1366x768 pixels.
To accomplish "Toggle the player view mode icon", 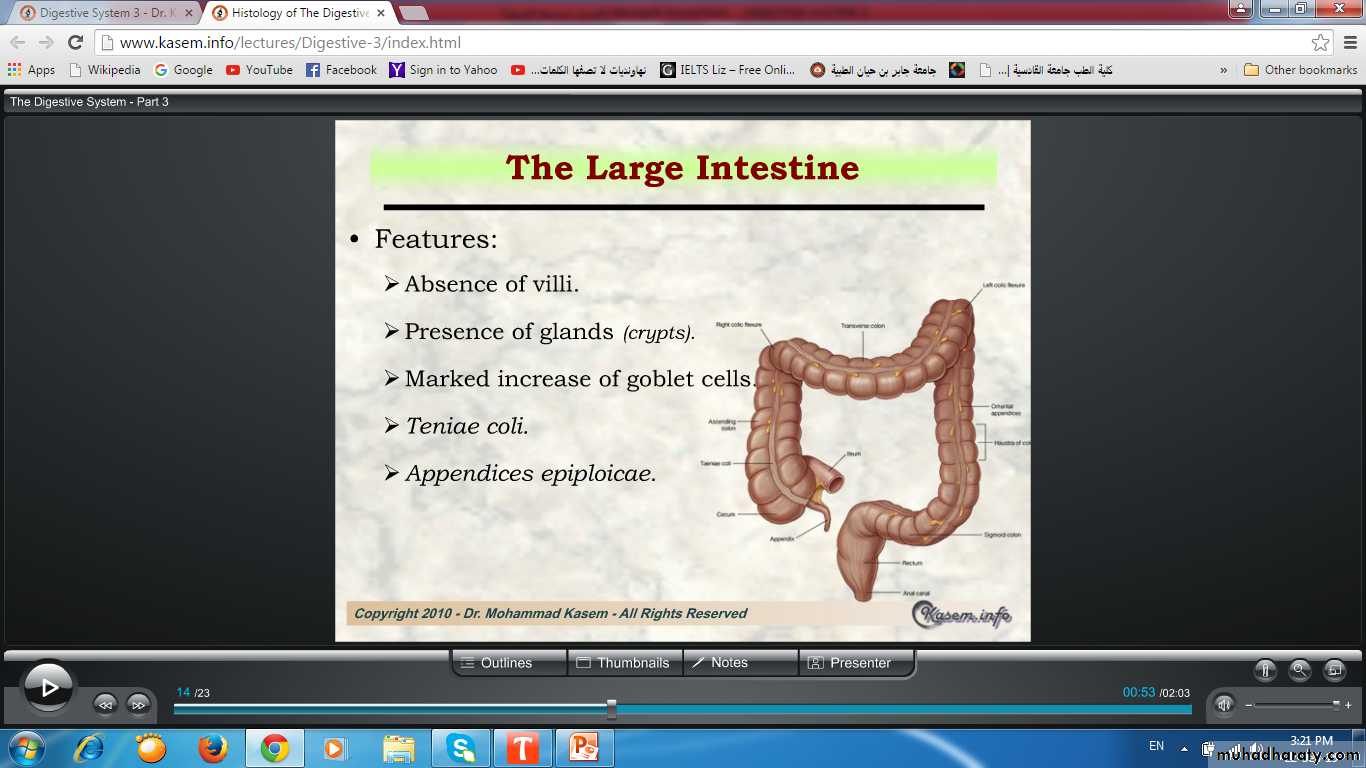I will tap(1334, 671).
